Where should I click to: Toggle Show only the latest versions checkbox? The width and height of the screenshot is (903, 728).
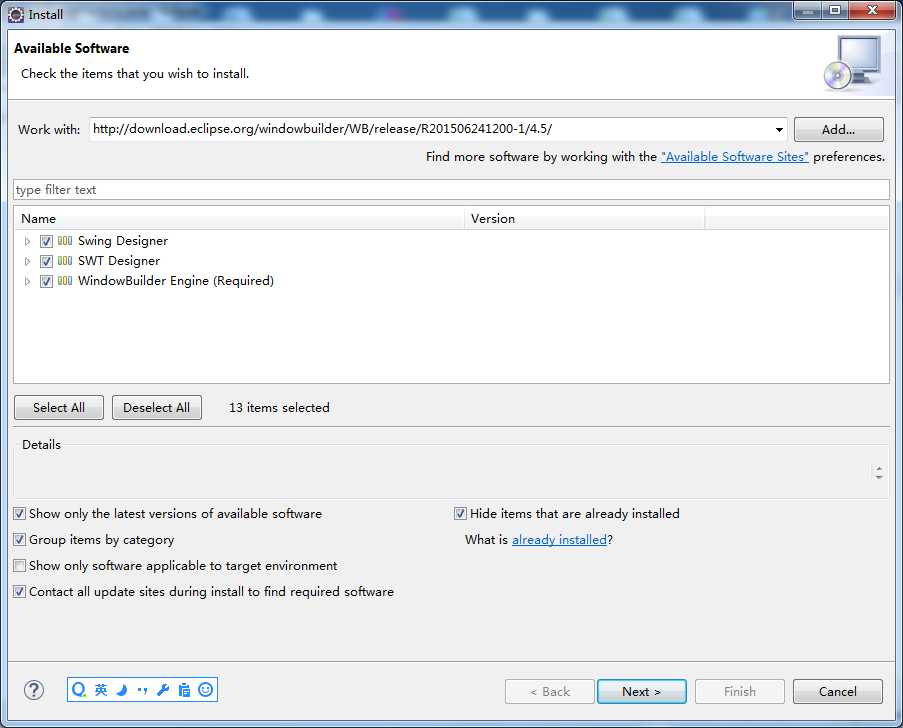point(20,514)
